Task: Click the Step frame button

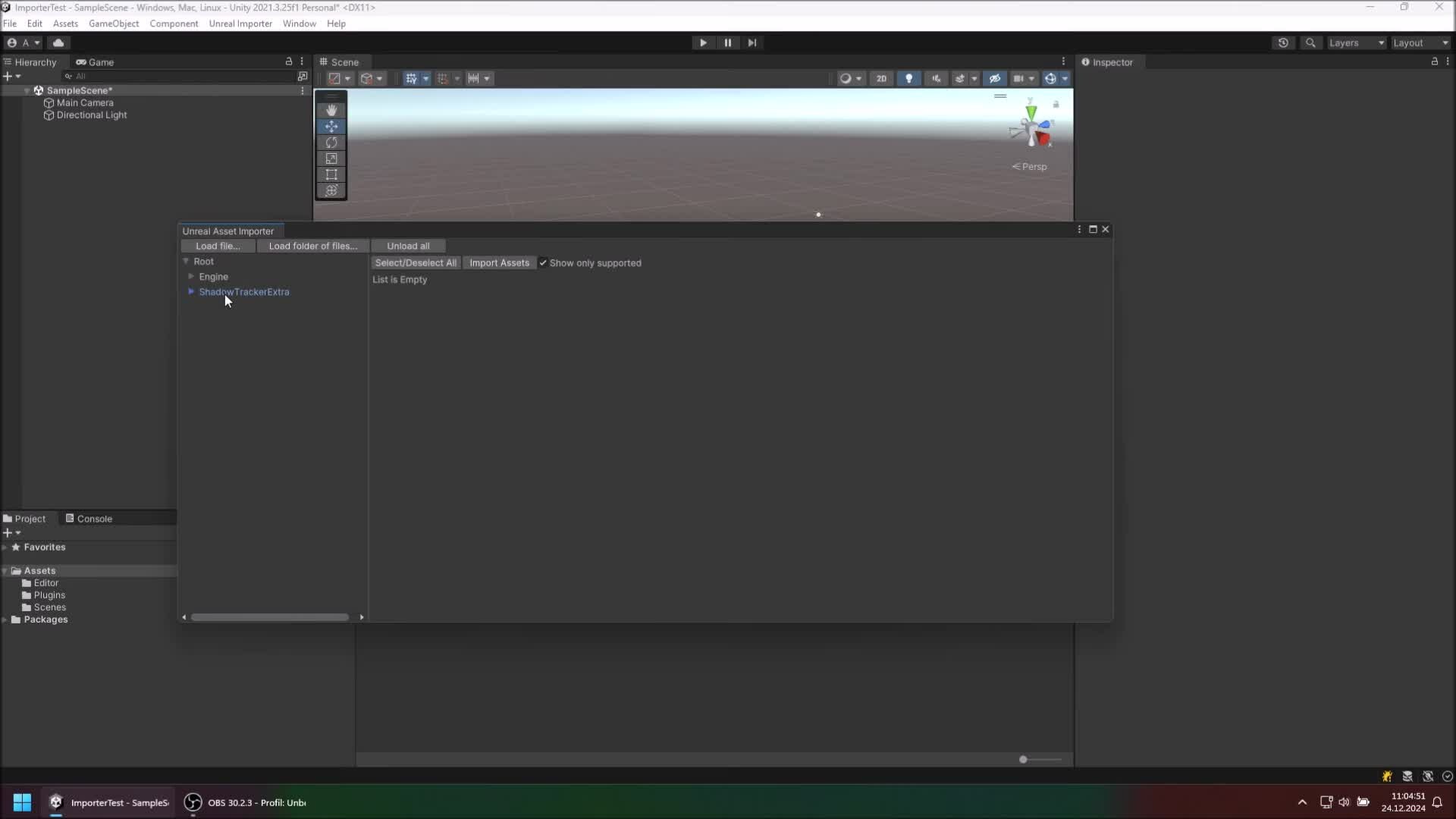Action: 752,42
